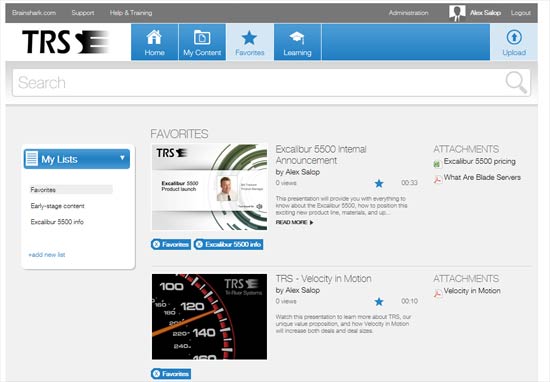Screen dimensions: 550x382
Task: Open the Velocity in Motion attachment
Action: pyautogui.click(x=472, y=291)
